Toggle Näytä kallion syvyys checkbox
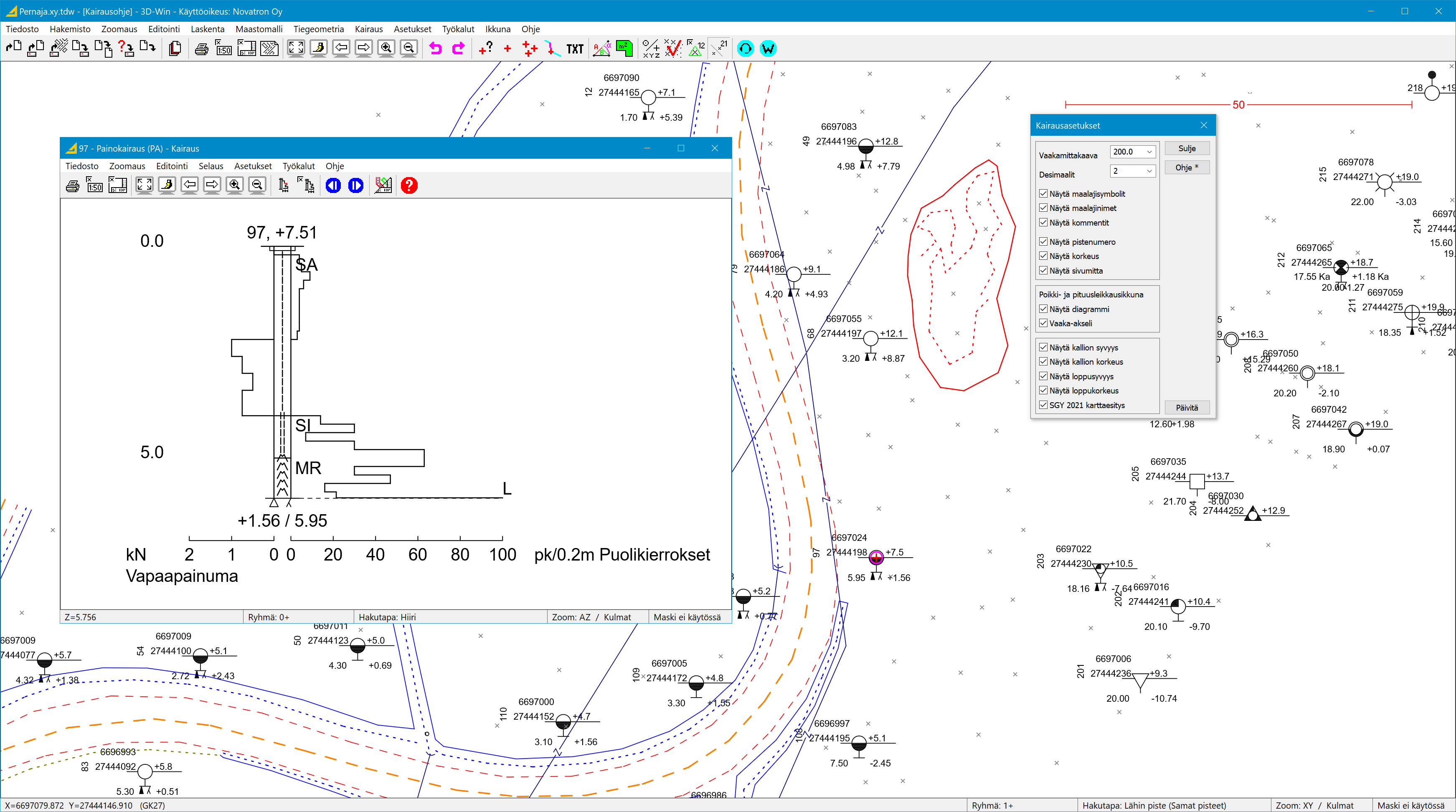Image resolution: width=1456 pixels, height=812 pixels. (1043, 347)
